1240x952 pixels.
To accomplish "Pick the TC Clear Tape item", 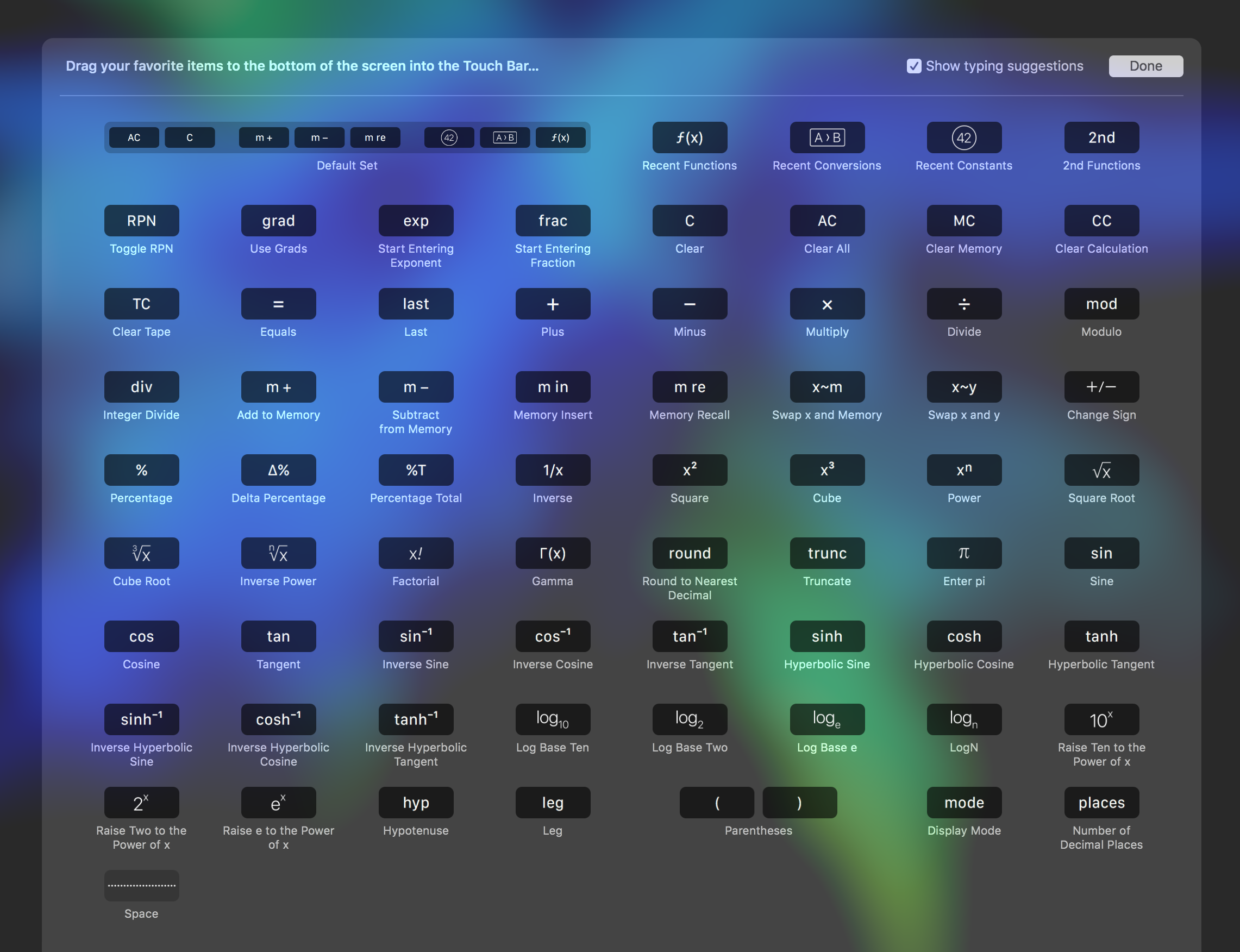I will [x=141, y=304].
